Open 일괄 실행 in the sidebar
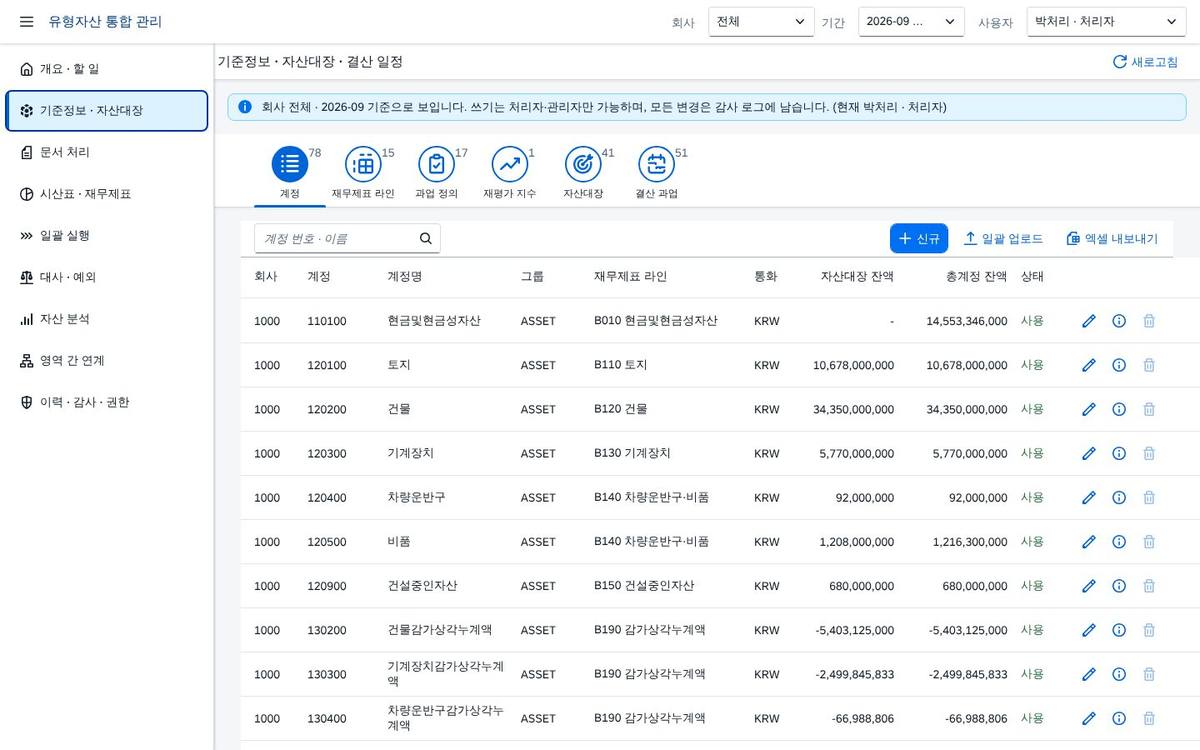This screenshot has height=750, width=1200. (x=107, y=236)
